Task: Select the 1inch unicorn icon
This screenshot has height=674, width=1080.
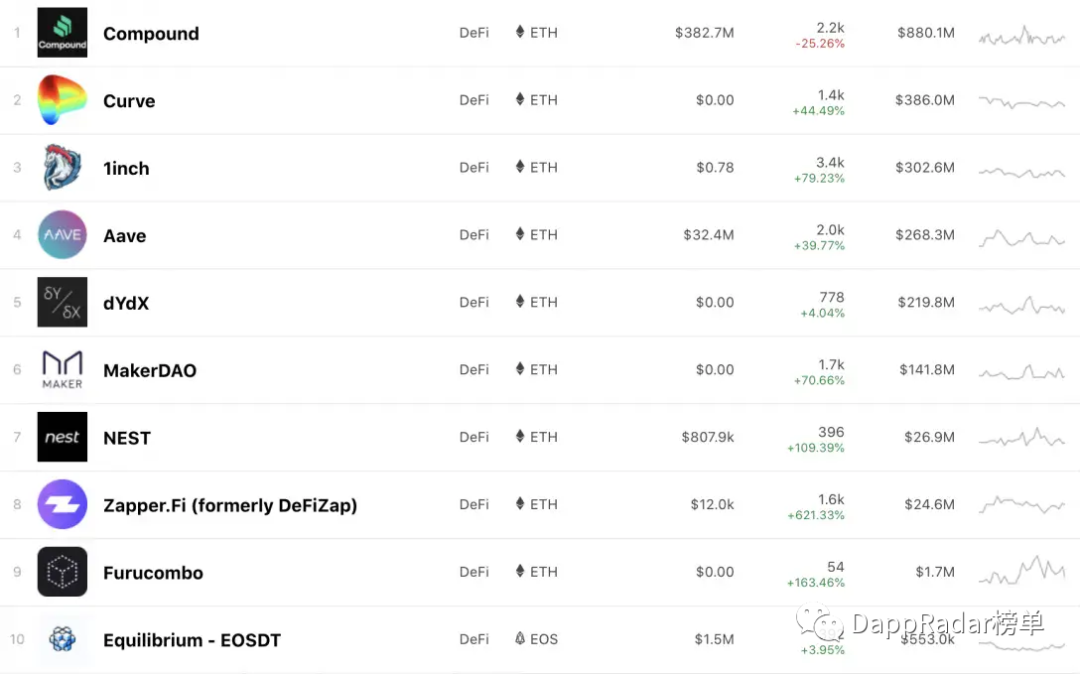Action: (62, 167)
